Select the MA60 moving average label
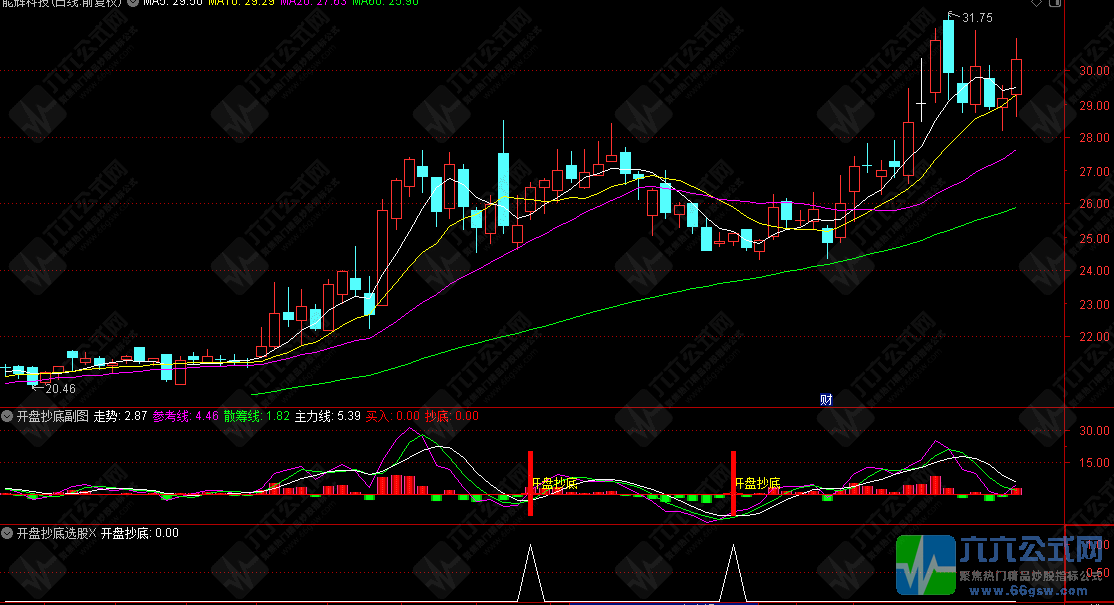This screenshot has width=1114, height=605. coord(386,3)
